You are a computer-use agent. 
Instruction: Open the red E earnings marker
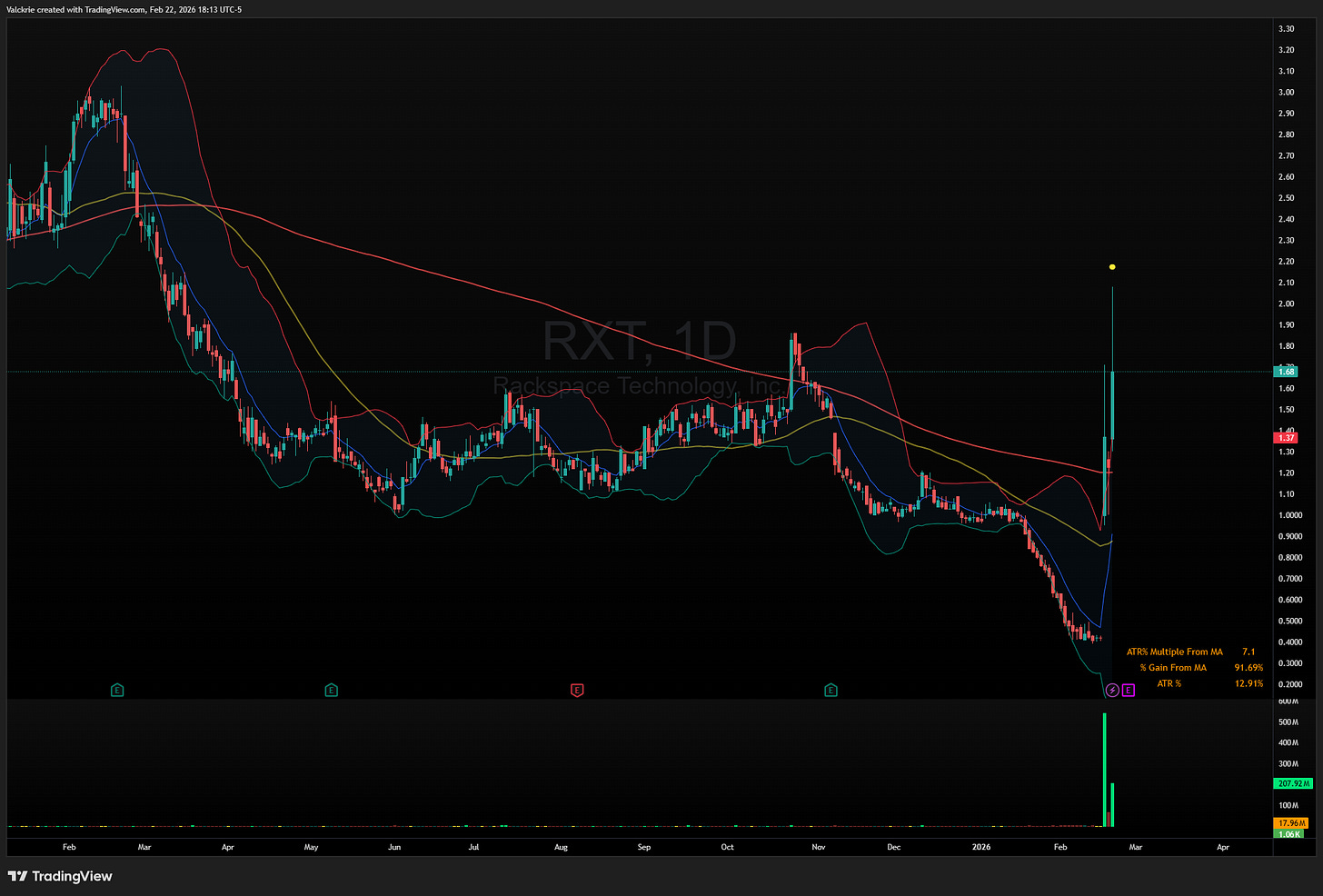tap(577, 691)
